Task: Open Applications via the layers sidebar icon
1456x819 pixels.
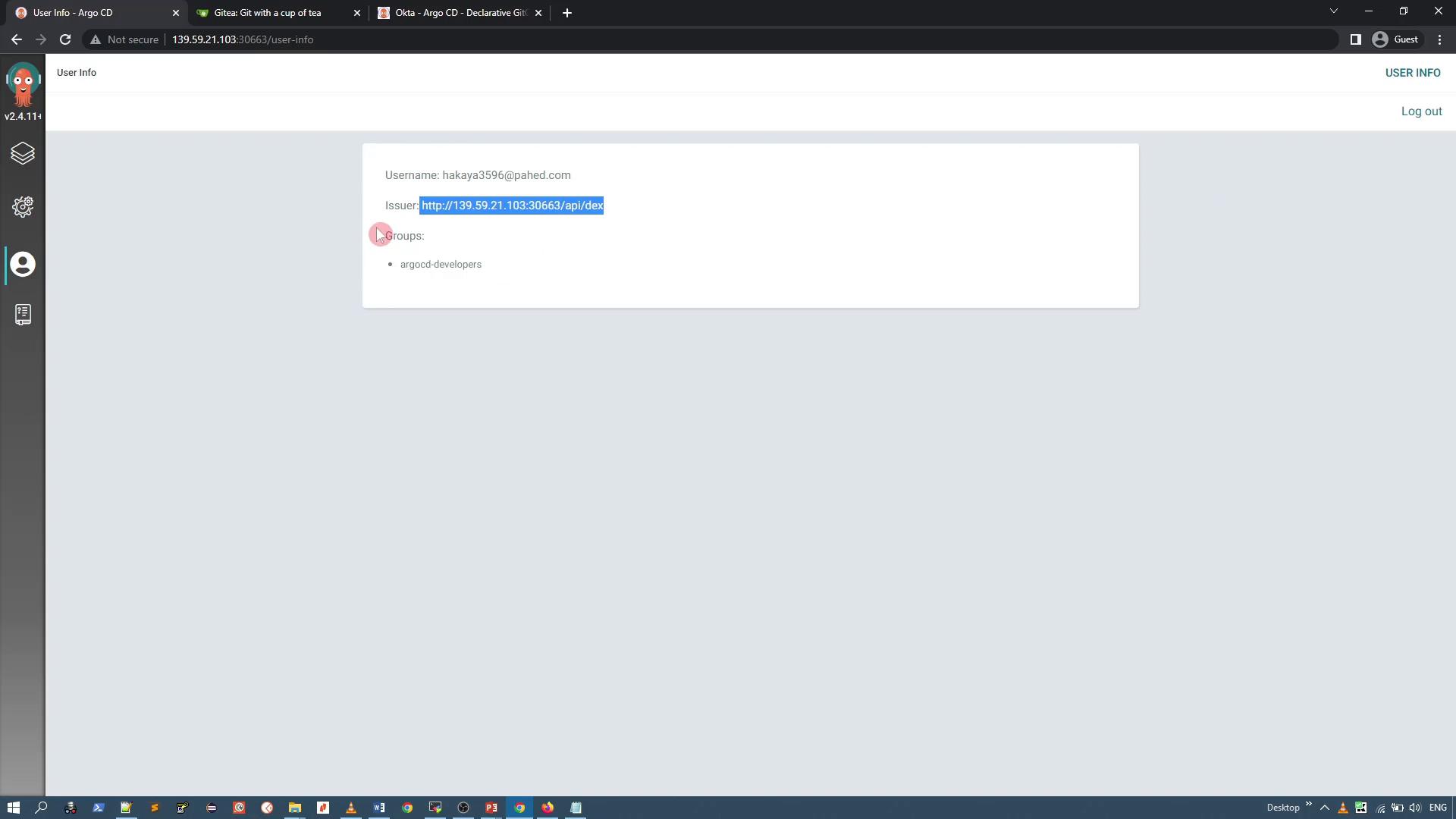Action: tap(23, 154)
